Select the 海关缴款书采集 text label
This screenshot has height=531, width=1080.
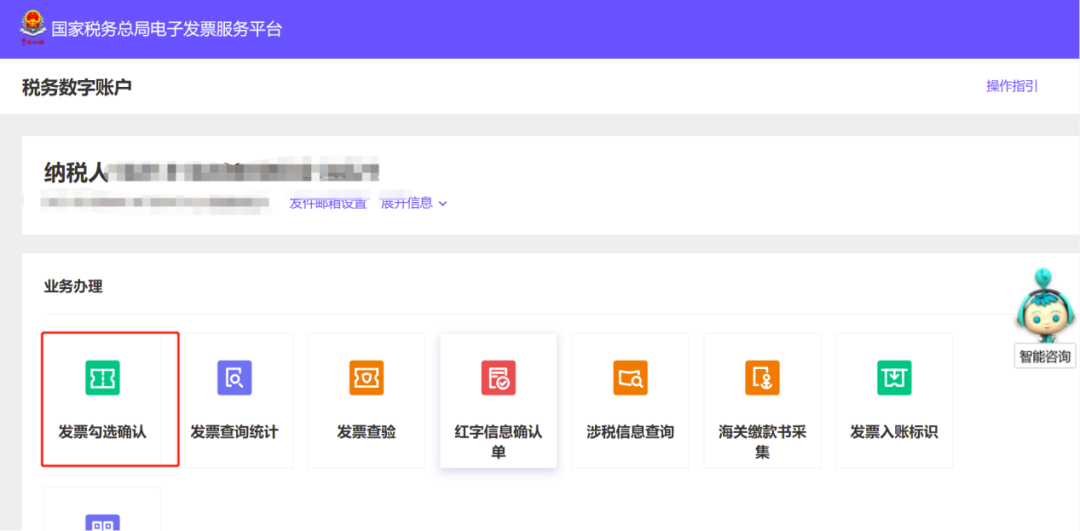pos(762,442)
